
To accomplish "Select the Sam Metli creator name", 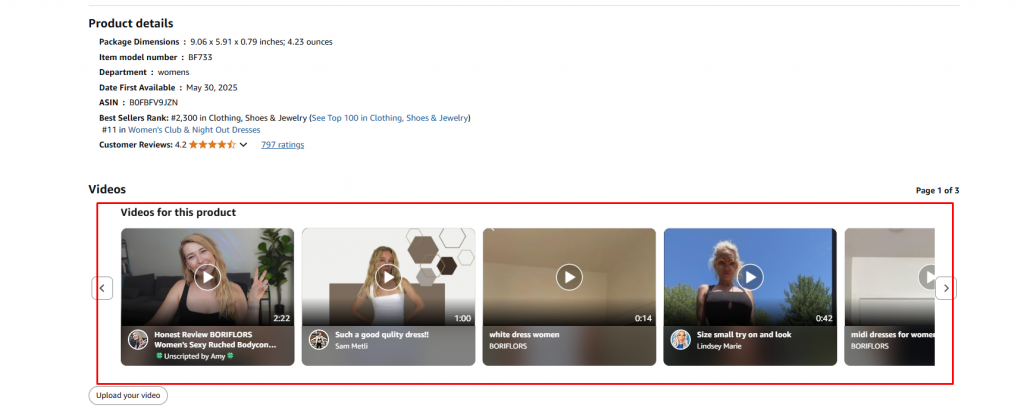I will [351, 346].
